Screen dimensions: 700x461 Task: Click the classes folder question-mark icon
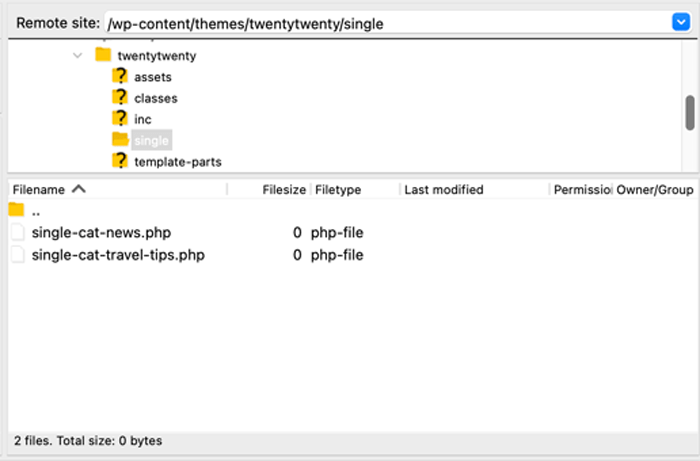tap(120, 98)
